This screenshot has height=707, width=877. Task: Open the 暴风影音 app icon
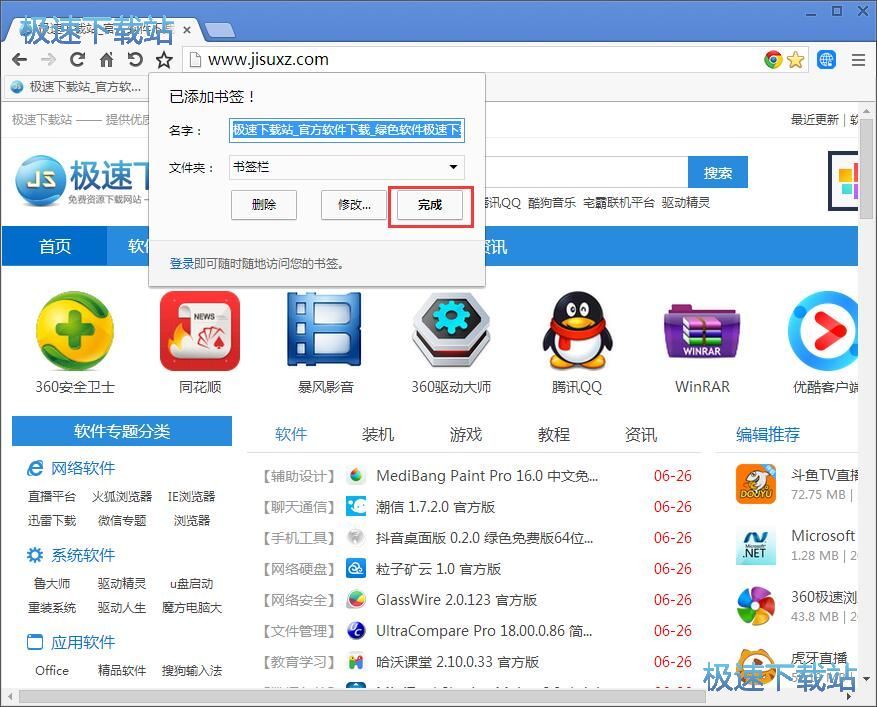click(324, 329)
